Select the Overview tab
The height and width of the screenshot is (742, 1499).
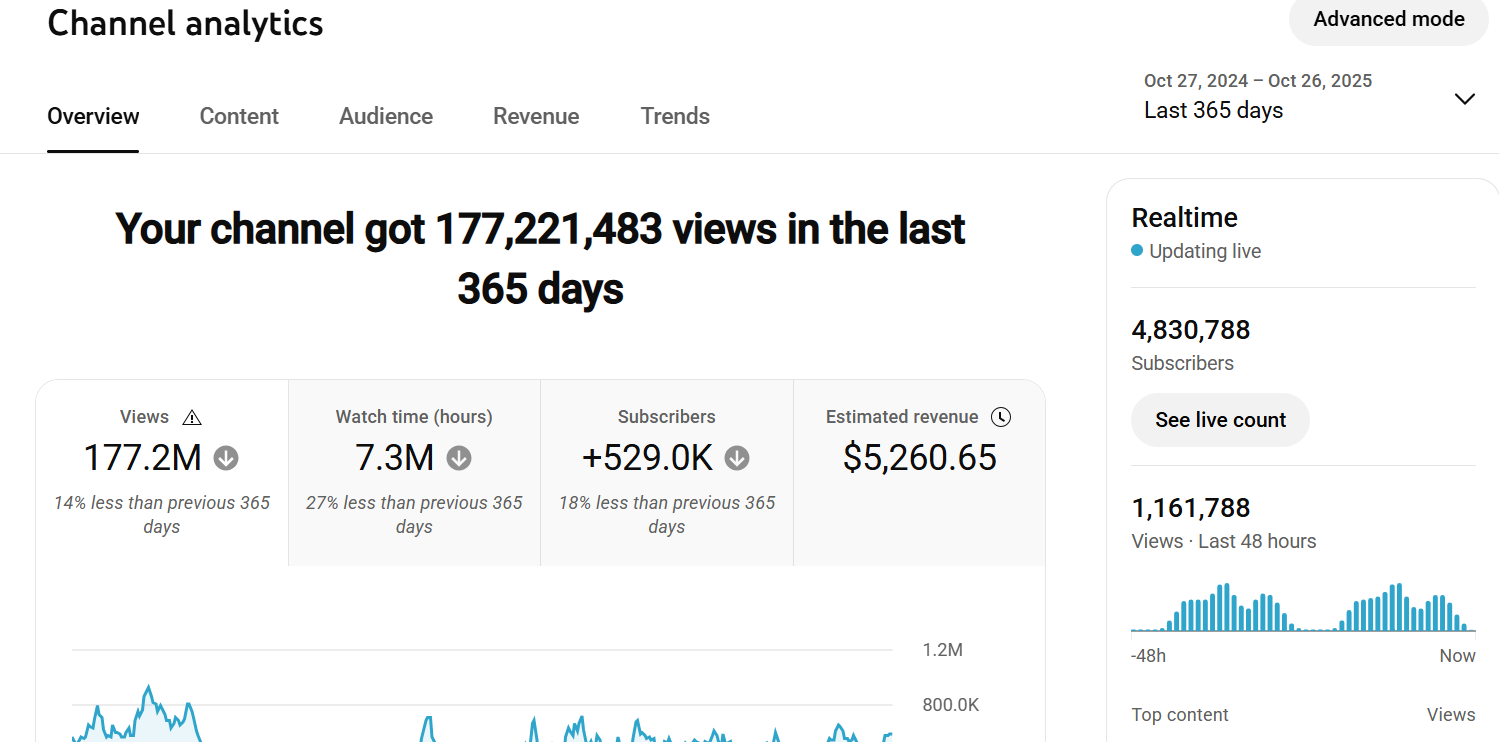pos(93,116)
